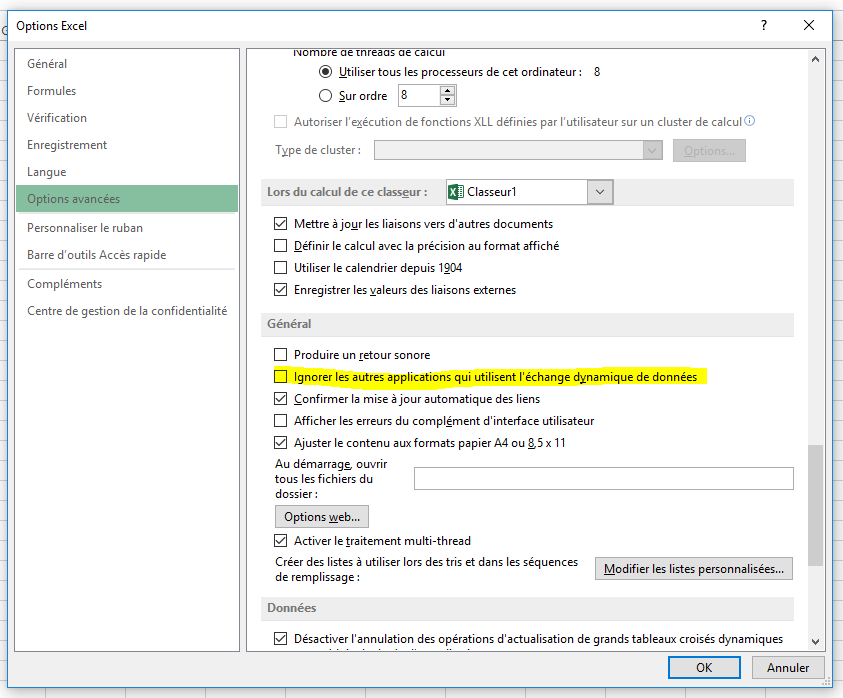Select the 'Sur ordre' radio button
The width and height of the screenshot is (843, 698).
[325, 96]
